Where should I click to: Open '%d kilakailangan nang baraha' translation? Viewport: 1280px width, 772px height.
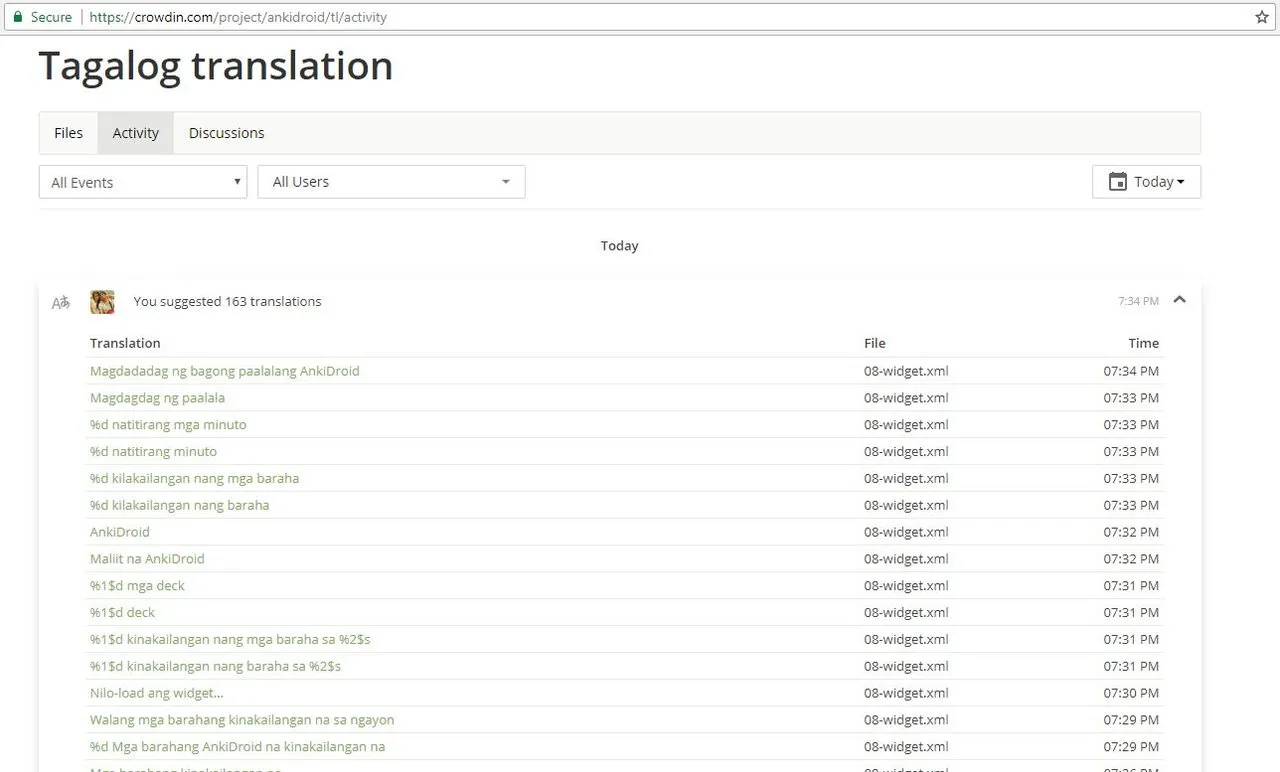point(180,505)
